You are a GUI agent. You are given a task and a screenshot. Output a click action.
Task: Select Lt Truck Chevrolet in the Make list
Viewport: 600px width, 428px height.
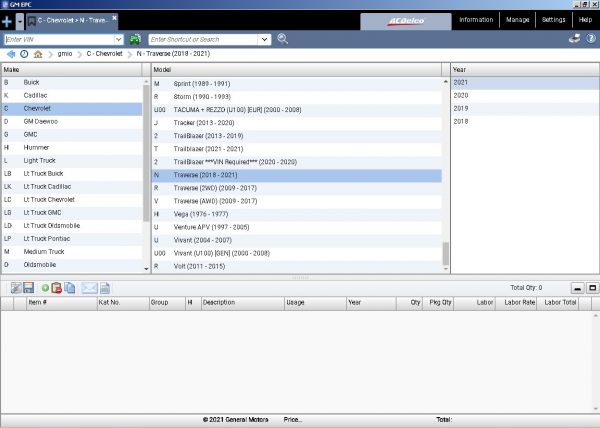[72, 200]
